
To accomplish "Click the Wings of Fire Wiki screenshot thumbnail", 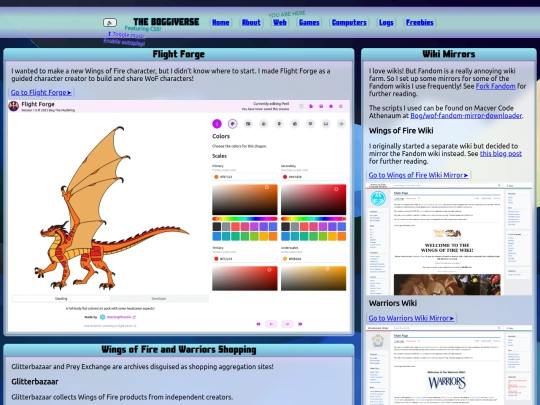I will (x=449, y=239).
